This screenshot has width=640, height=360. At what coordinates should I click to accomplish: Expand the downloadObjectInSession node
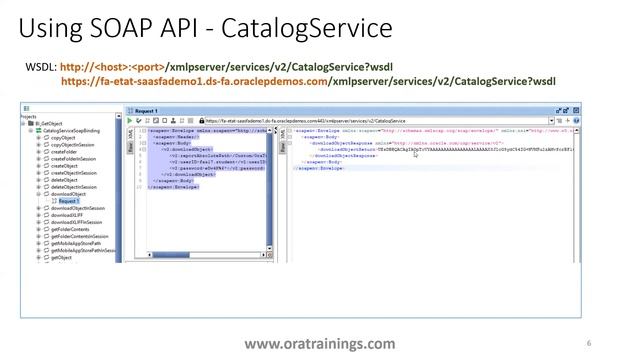tap(39, 208)
